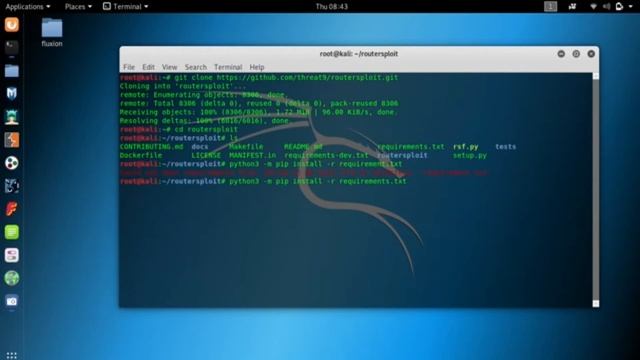Screen dimensions: 640x360
Task: Click the 'Cloning into routersploit' line
Action: [183, 86]
